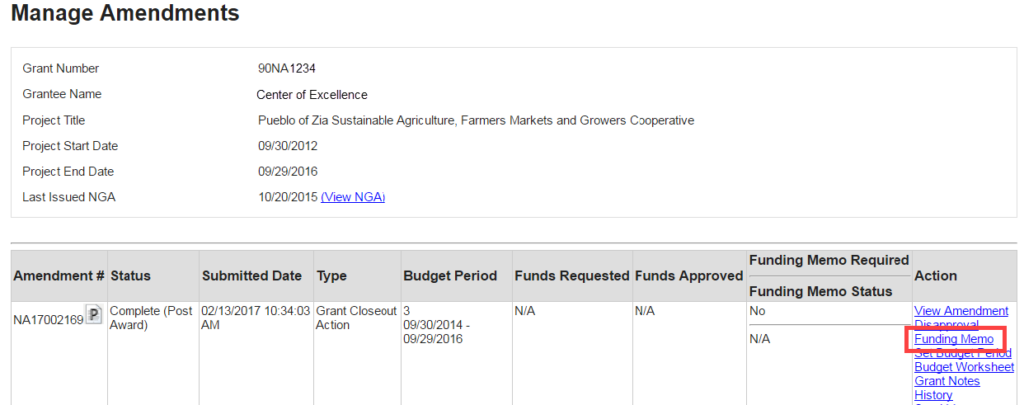Click the Budget Period column header

pyautogui.click(x=449, y=276)
